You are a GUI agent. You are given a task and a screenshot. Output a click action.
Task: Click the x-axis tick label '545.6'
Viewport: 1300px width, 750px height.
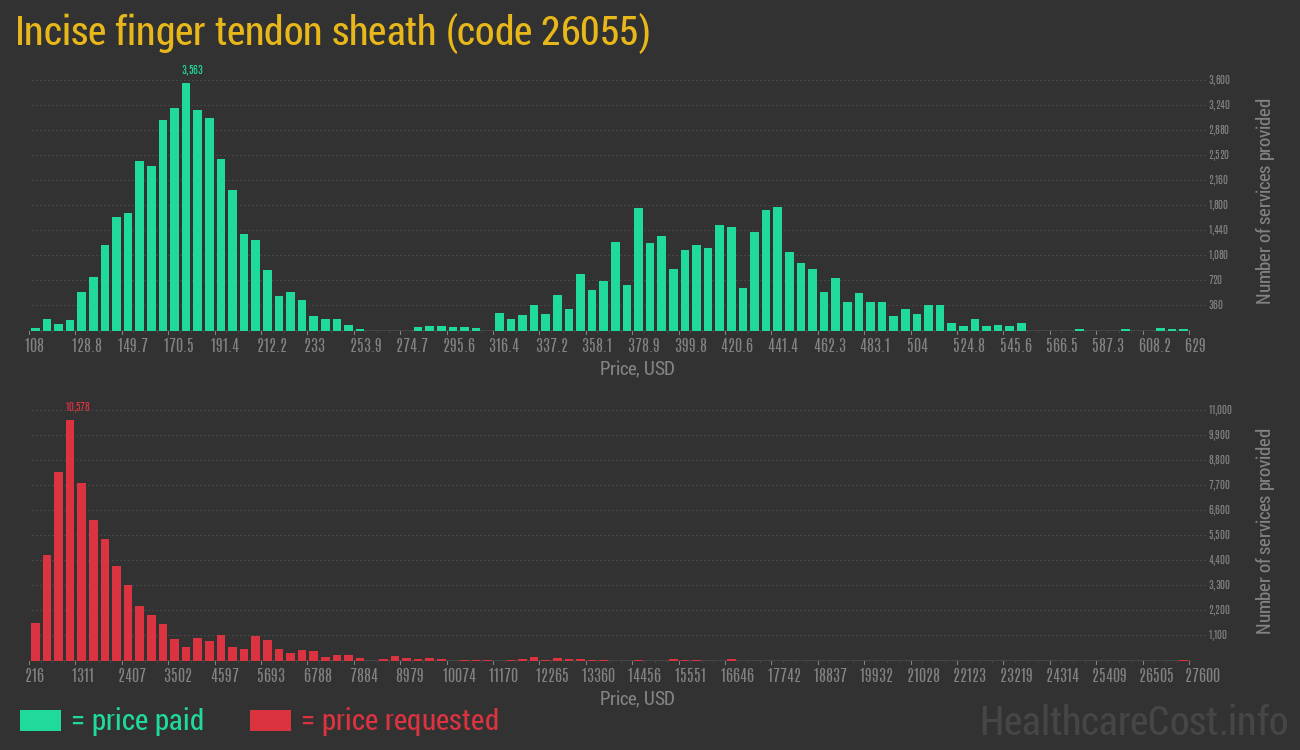(x=1015, y=346)
